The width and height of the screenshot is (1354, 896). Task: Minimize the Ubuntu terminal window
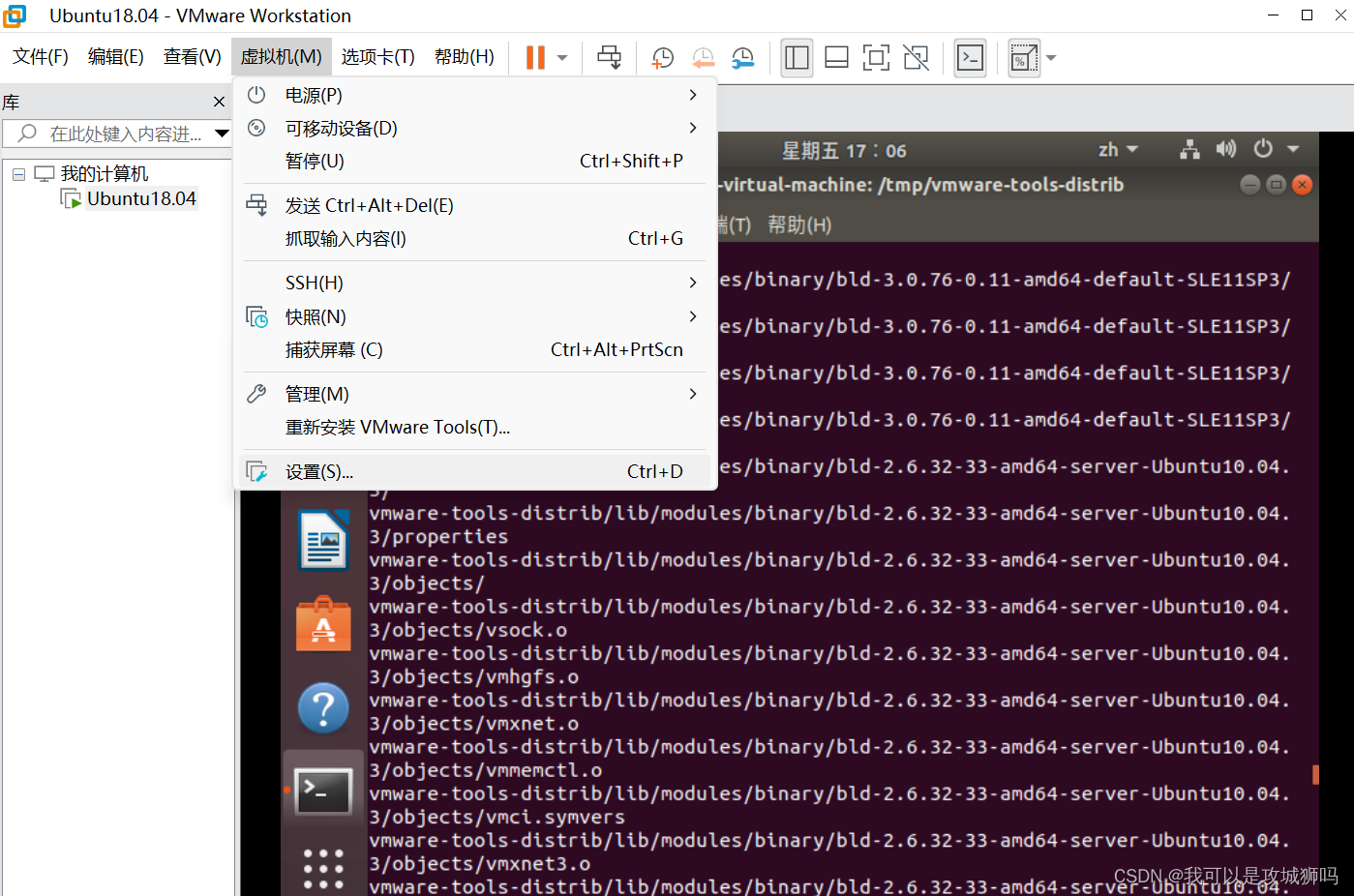click(x=1250, y=185)
